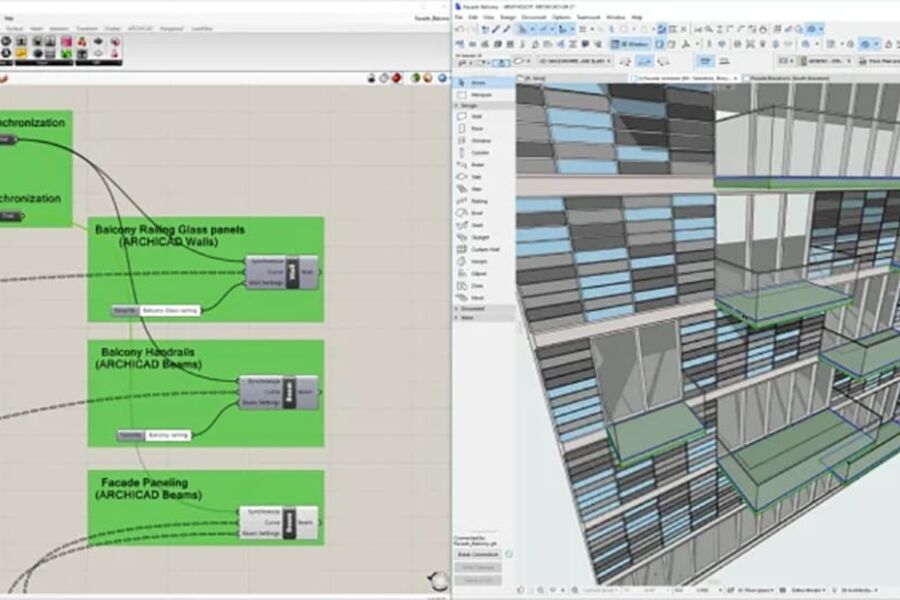This screenshot has width=900, height=600.
Task: Click the navigation compass on the Grasshopper canvas
Action: pyautogui.click(x=437, y=578)
